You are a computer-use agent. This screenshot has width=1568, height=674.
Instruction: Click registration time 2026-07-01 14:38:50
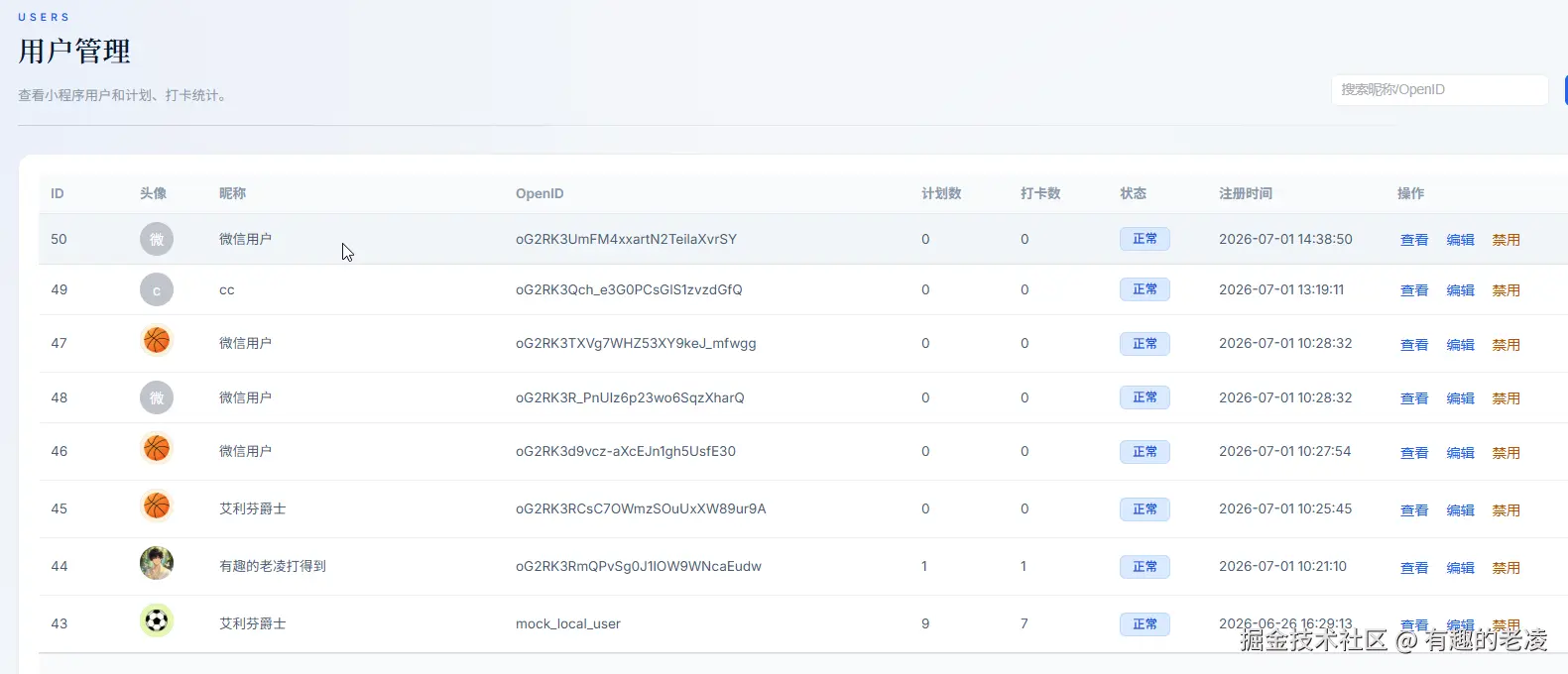point(1285,239)
